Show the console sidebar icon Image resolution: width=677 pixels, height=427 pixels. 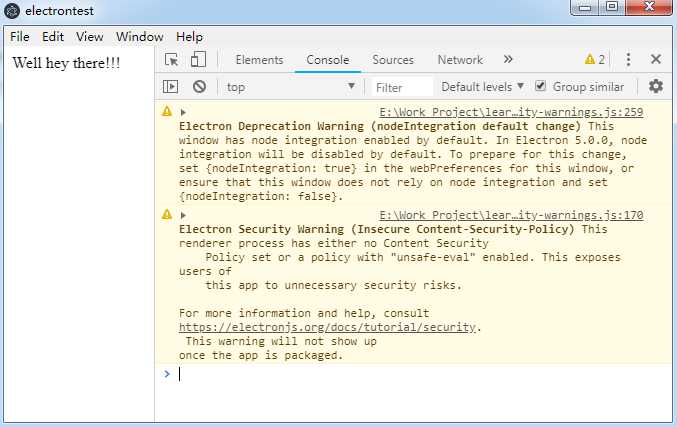coord(171,86)
